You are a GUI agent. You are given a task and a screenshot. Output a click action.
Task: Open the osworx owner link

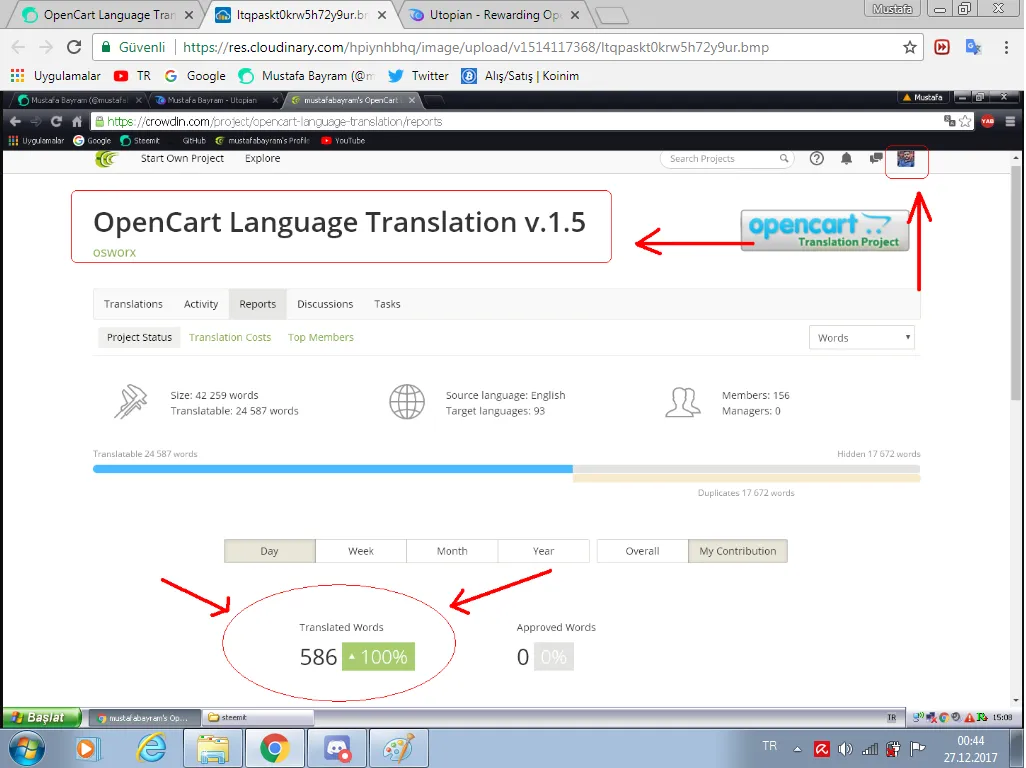click(x=115, y=253)
